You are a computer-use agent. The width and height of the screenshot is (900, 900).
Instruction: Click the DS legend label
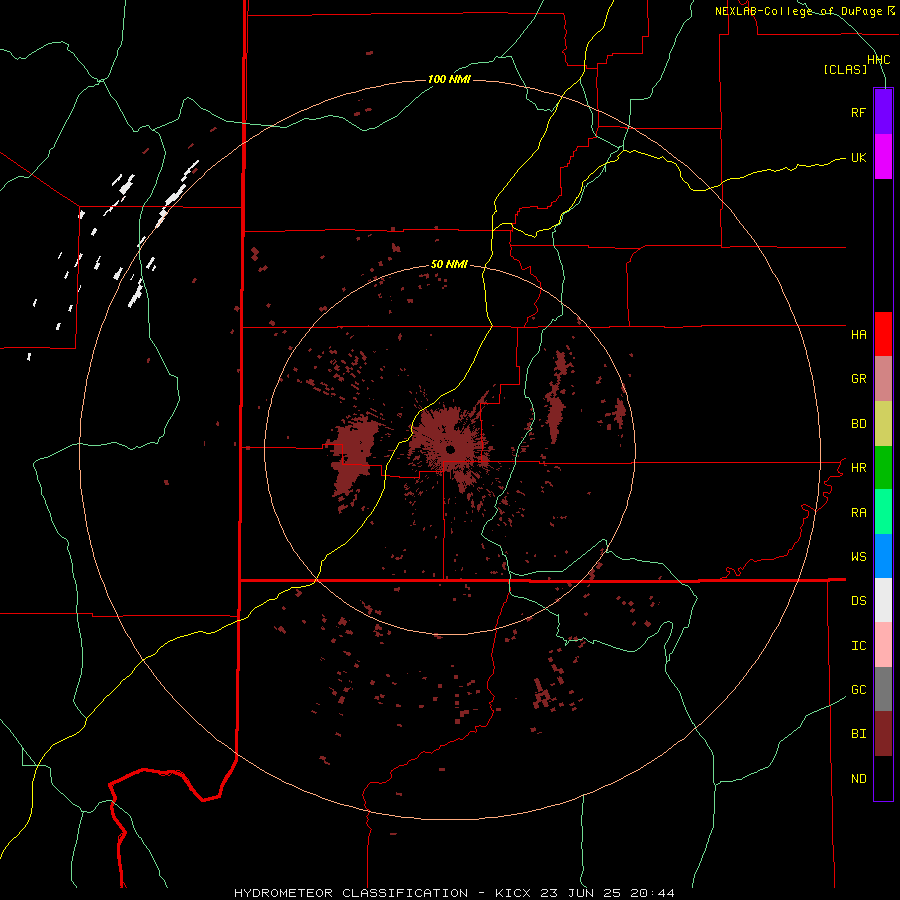pos(858,601)
